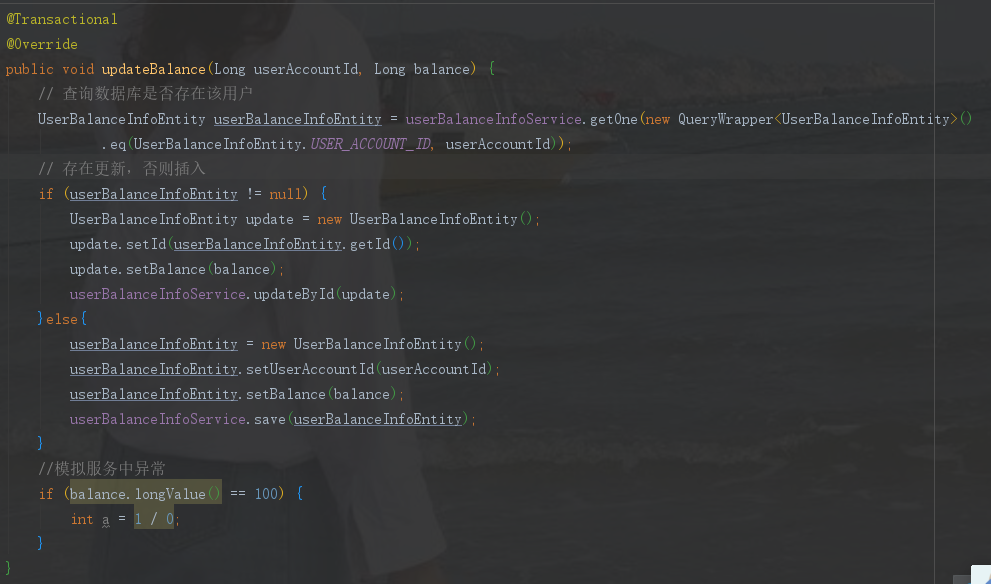Click the save method call
This screenshot has width=991, height=584.
point(269,420)
